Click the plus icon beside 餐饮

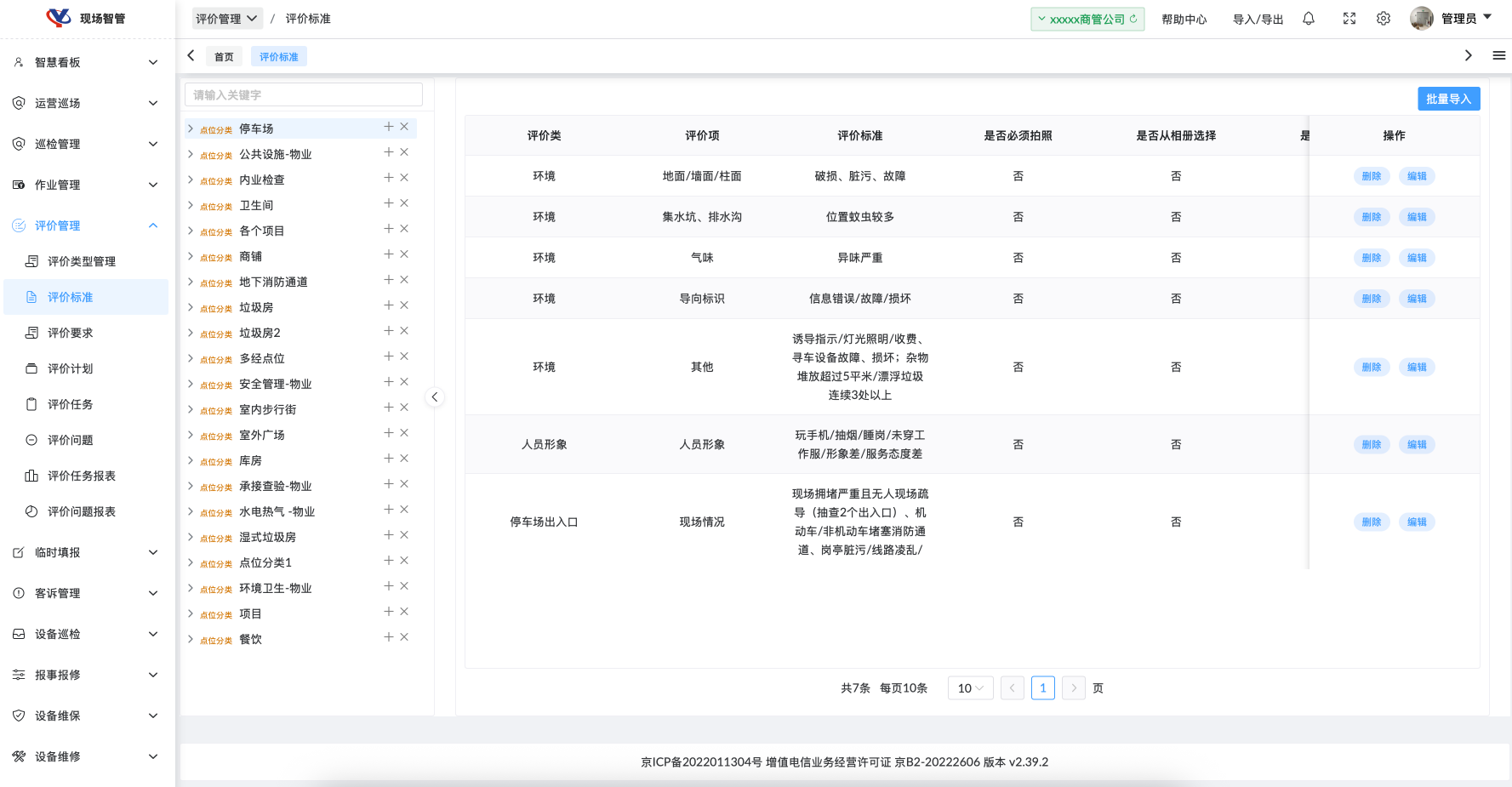coord(388,637)
